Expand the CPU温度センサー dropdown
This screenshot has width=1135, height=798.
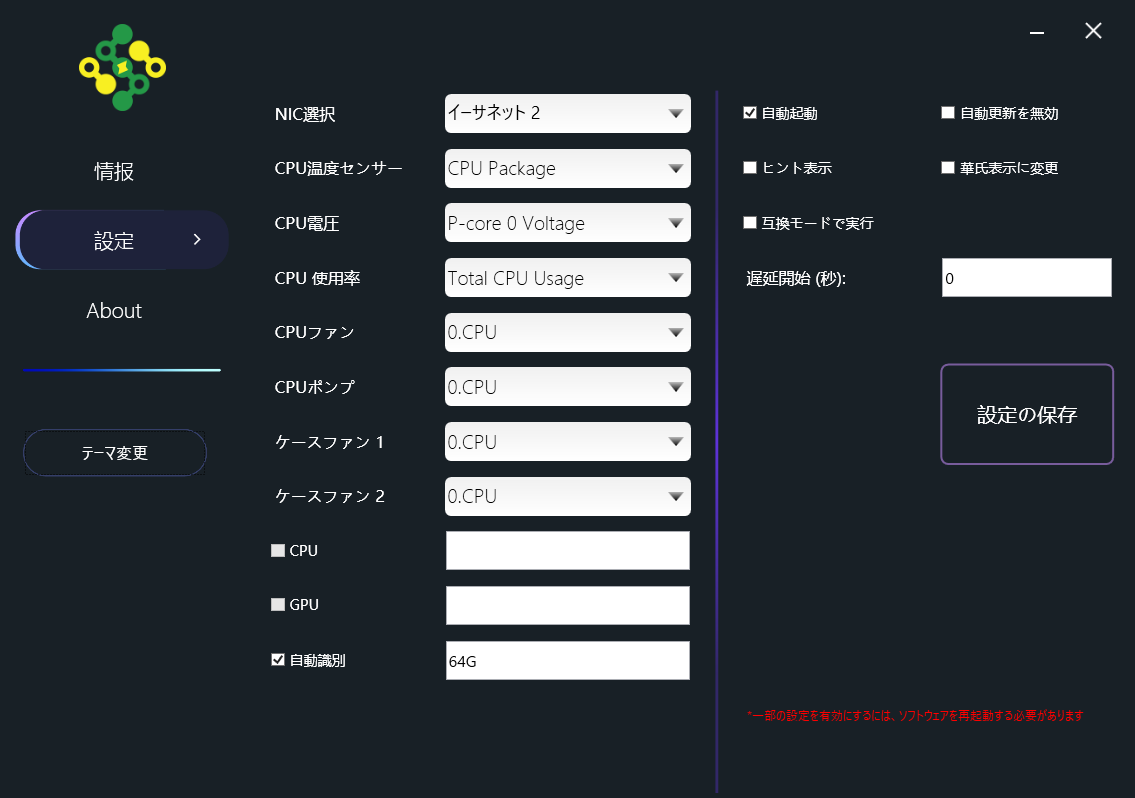[567, 168]
